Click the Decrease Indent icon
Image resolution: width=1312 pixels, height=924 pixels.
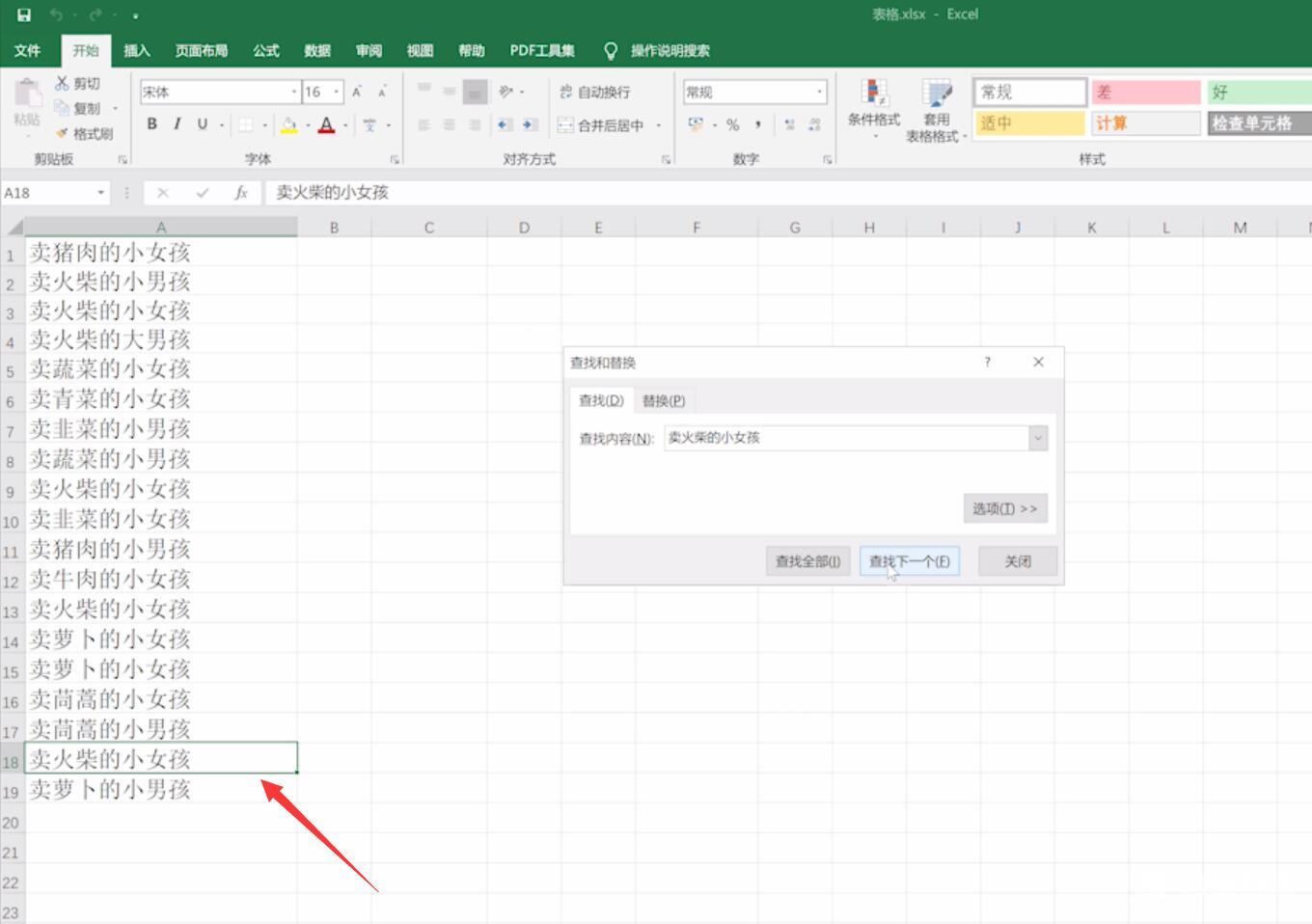pos(505,124)
